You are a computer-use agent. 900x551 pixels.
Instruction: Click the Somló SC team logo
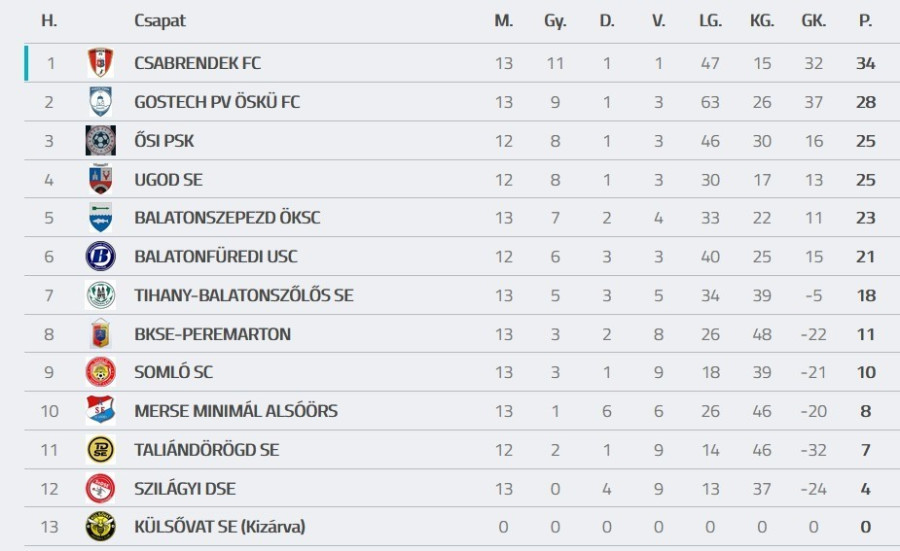click(100, 372)
